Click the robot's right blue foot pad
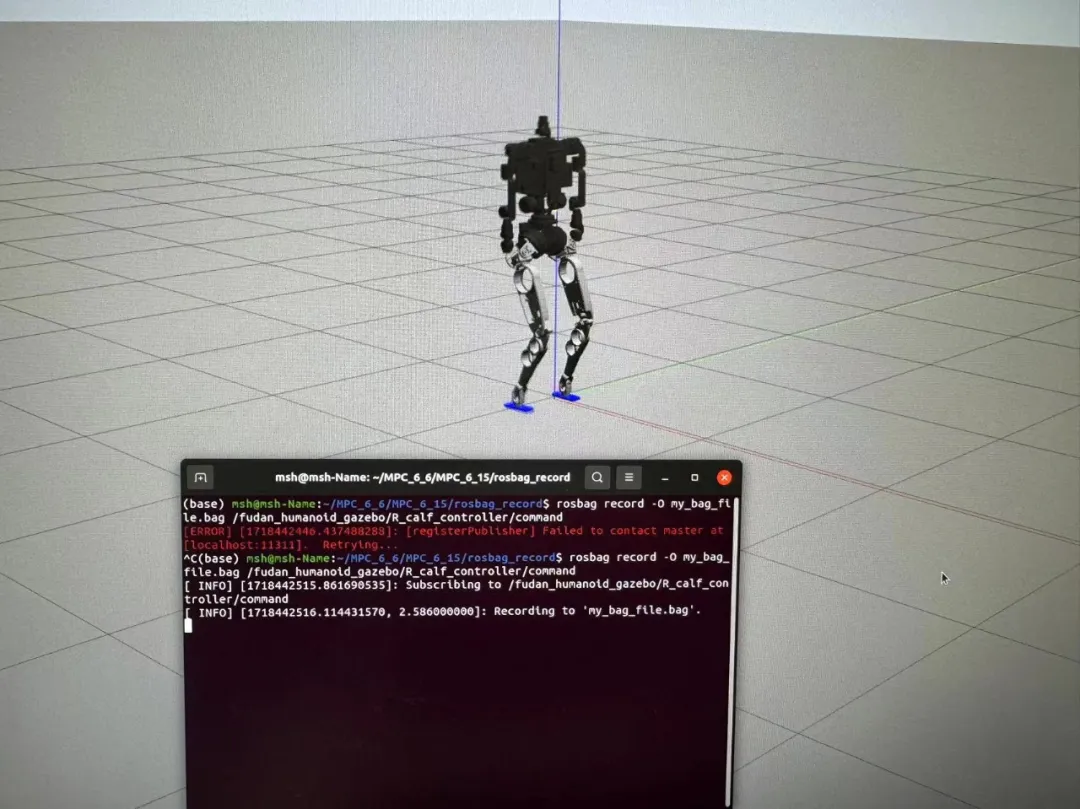Image resolution: width=1080 pixels, height=809 pixels. pos(566,397)
